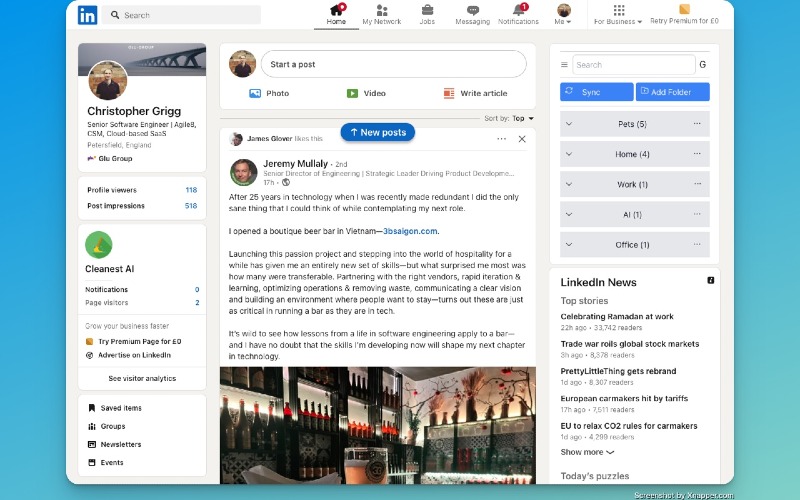Open options for the Home (4) folder
800x500 pixels.
point(697,154)
